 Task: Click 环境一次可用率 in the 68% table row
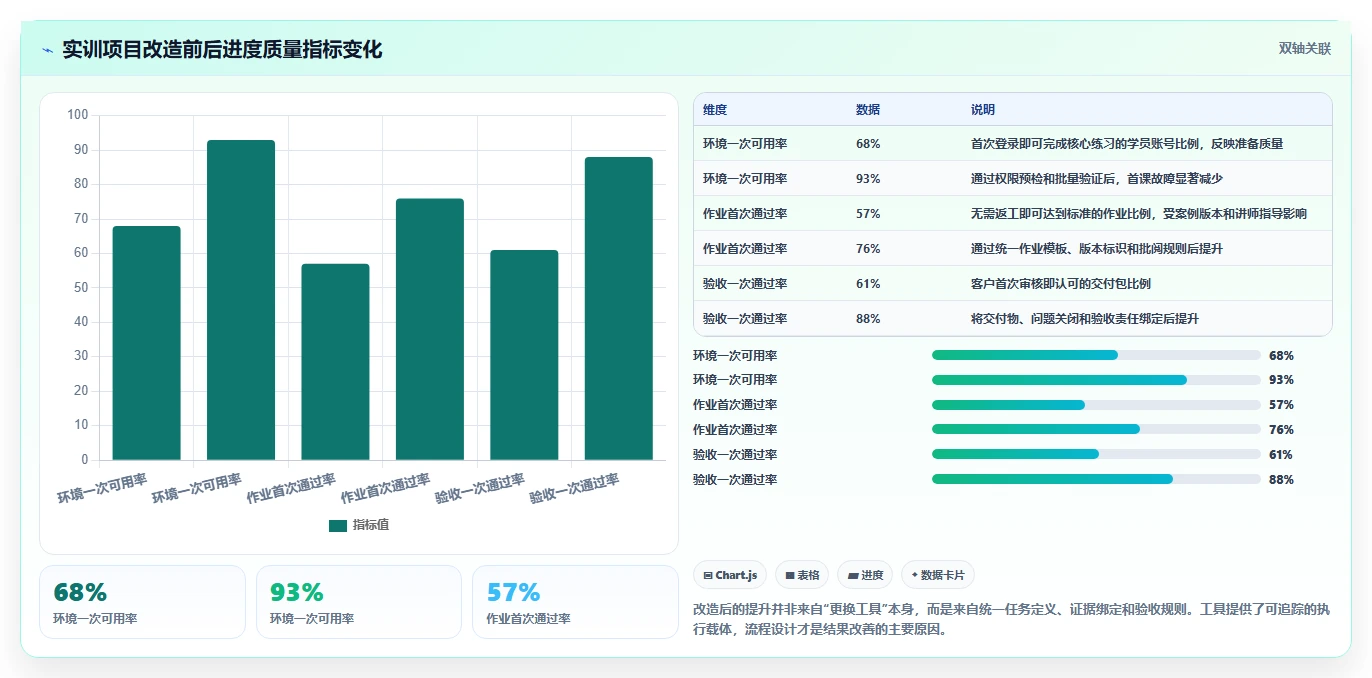coord(745,144)
